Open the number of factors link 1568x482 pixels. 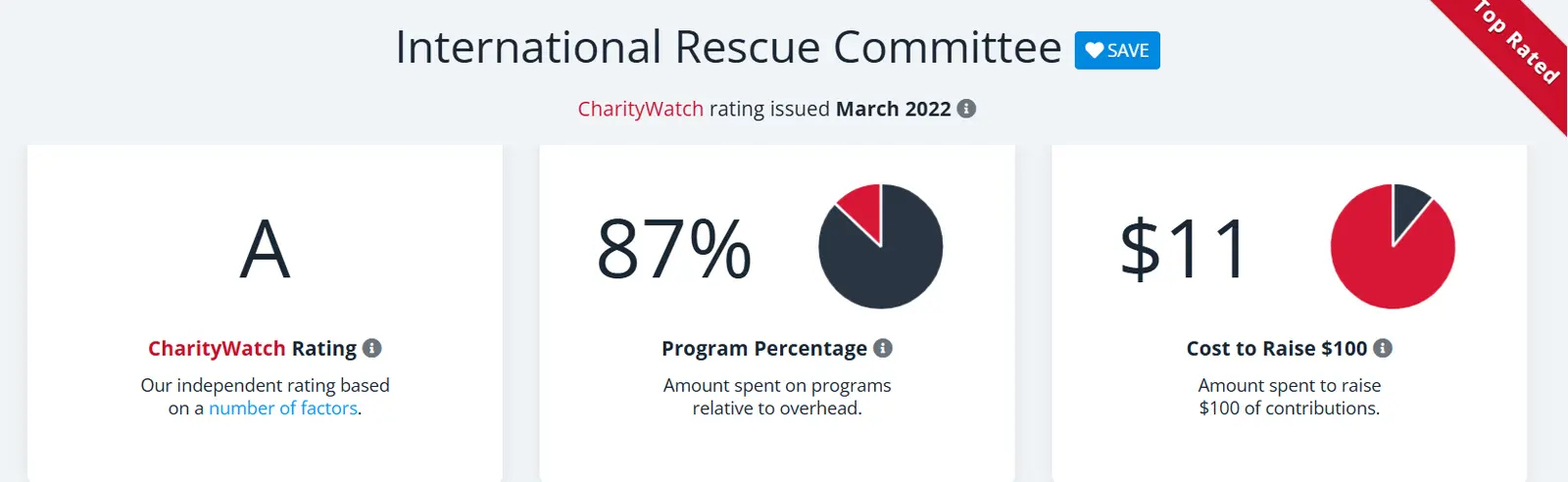coord(283,409)
